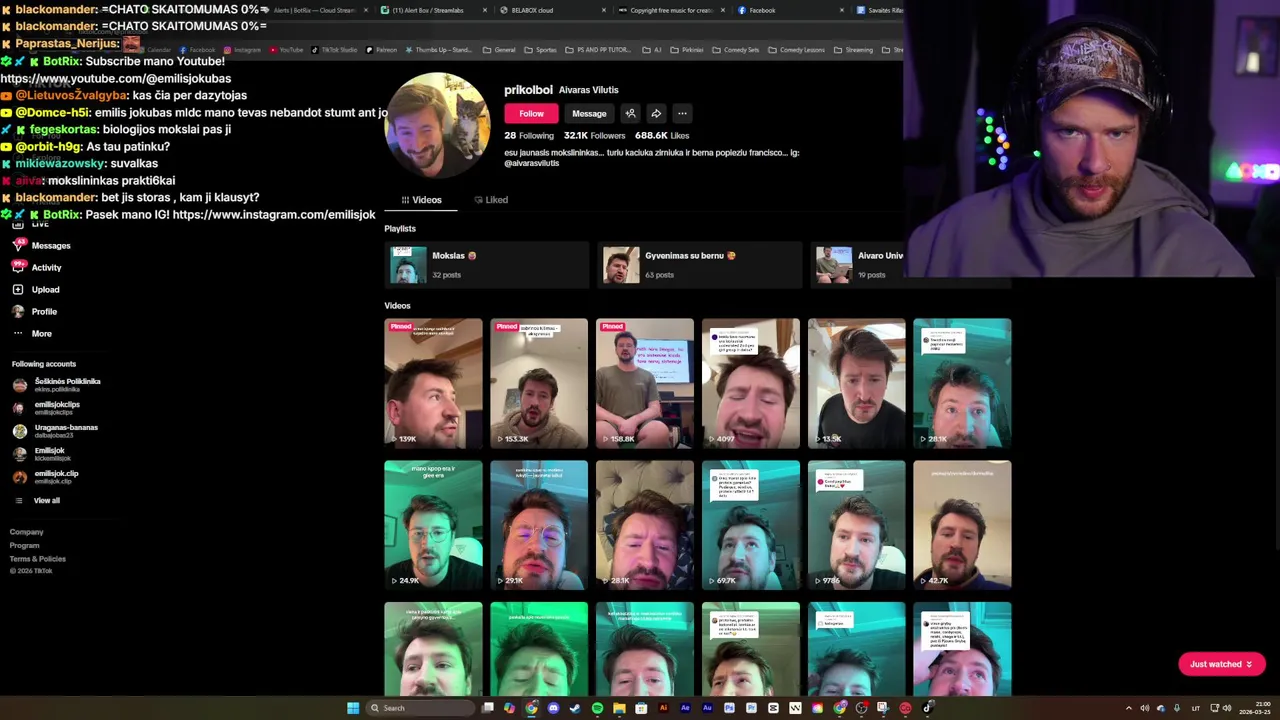The width and height of the screenshot is (1280, 720).
Task: Click the 32.1K Followers count
Action: coord(594,136)
